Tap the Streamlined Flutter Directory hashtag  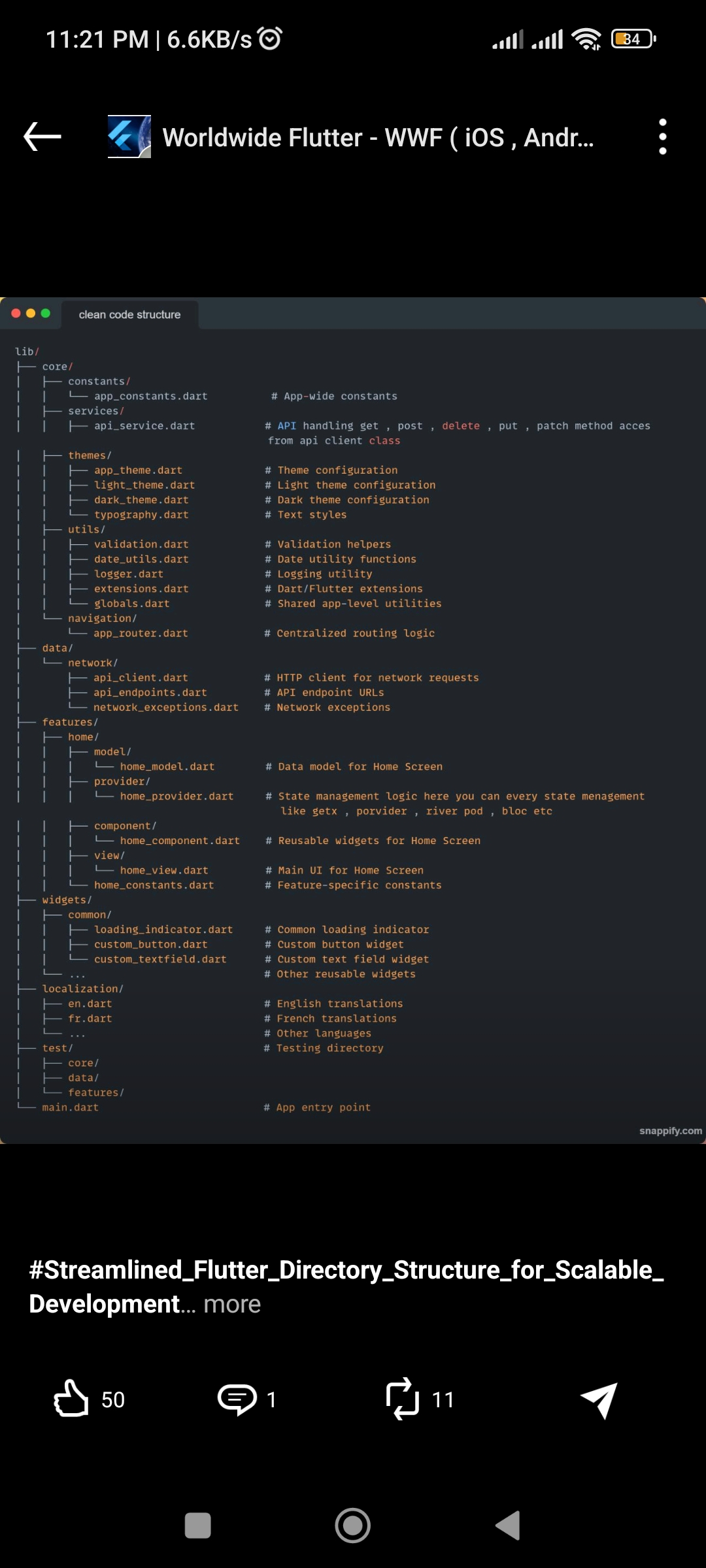346,1286
